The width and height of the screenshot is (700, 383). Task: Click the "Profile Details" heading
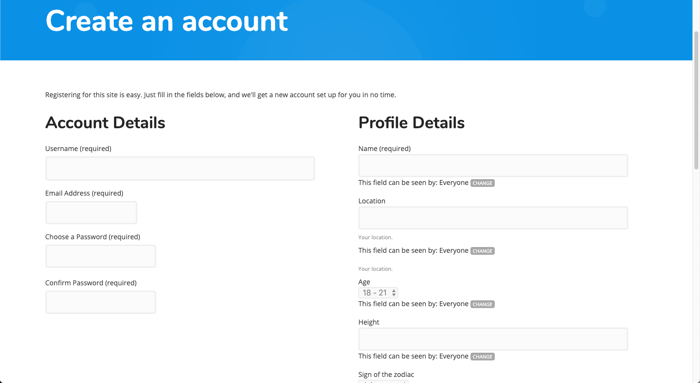coord(411,123)
